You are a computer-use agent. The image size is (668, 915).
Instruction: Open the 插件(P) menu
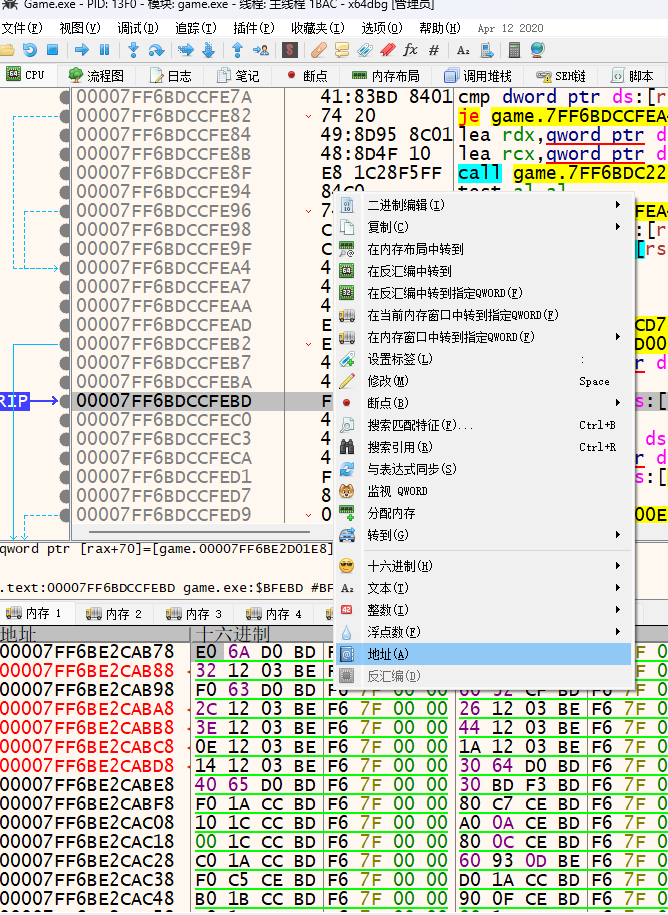click(x=254, y=28)
